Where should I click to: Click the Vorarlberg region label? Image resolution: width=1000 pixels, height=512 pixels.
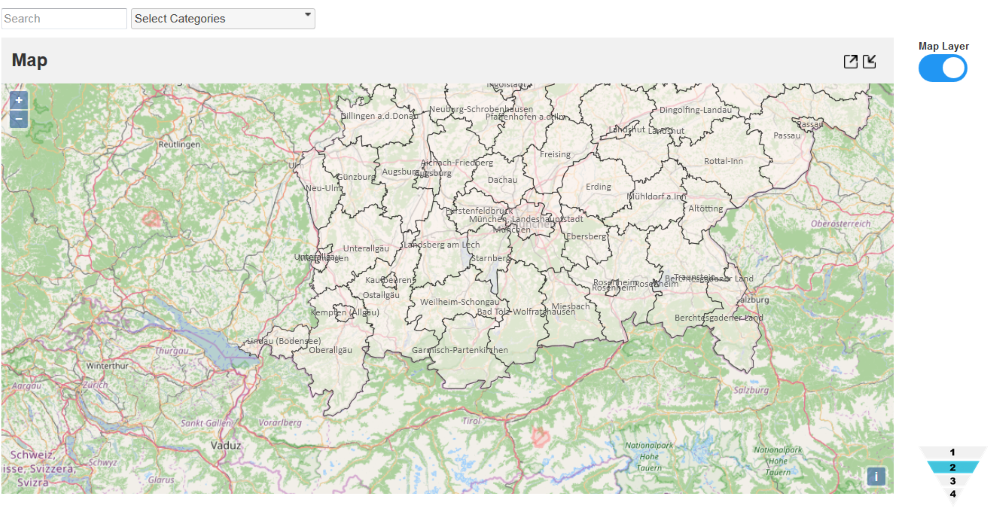[x=280, y=423]
